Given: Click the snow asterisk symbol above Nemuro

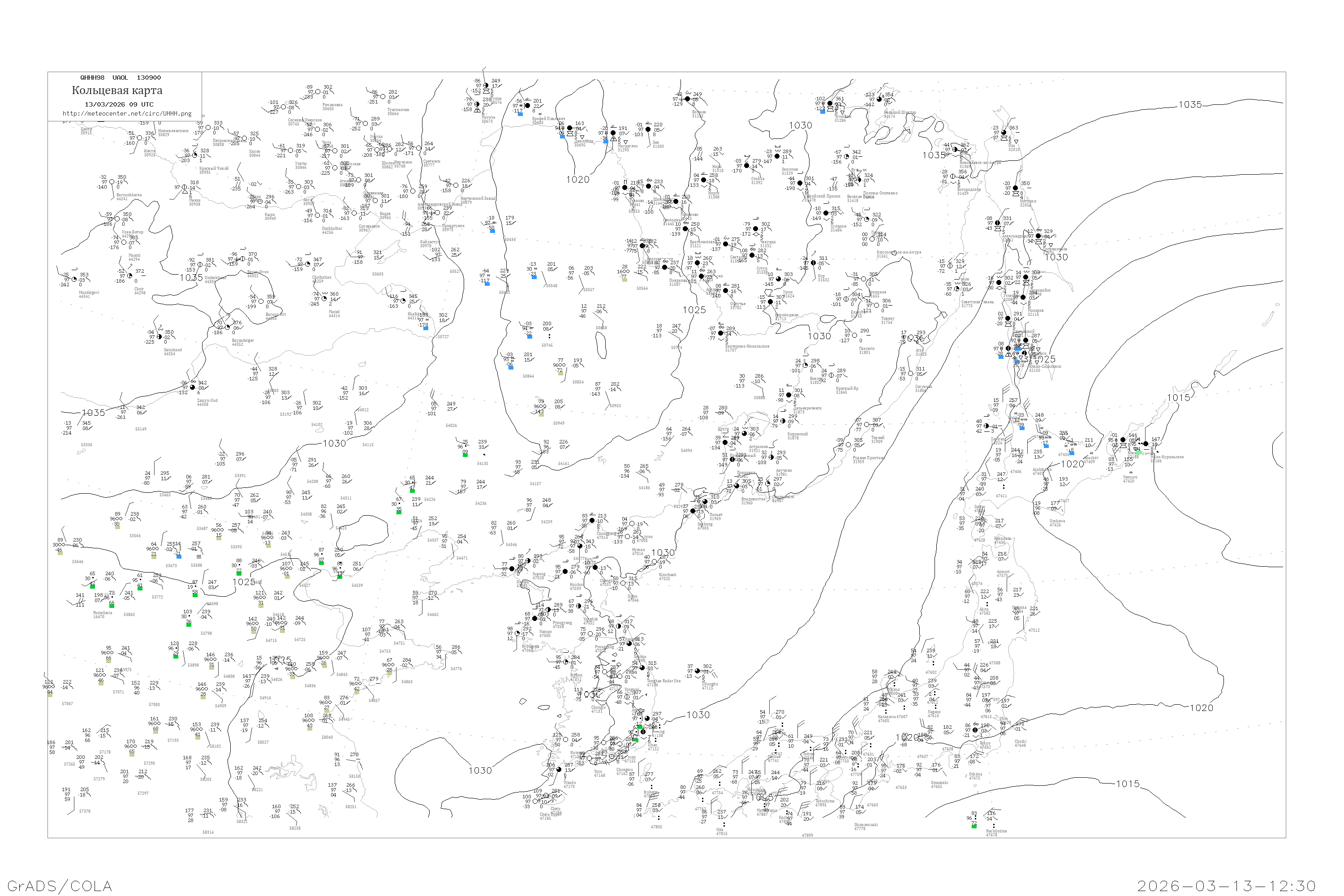Looking at the screenshot, I should click(x=1131, y=473).
